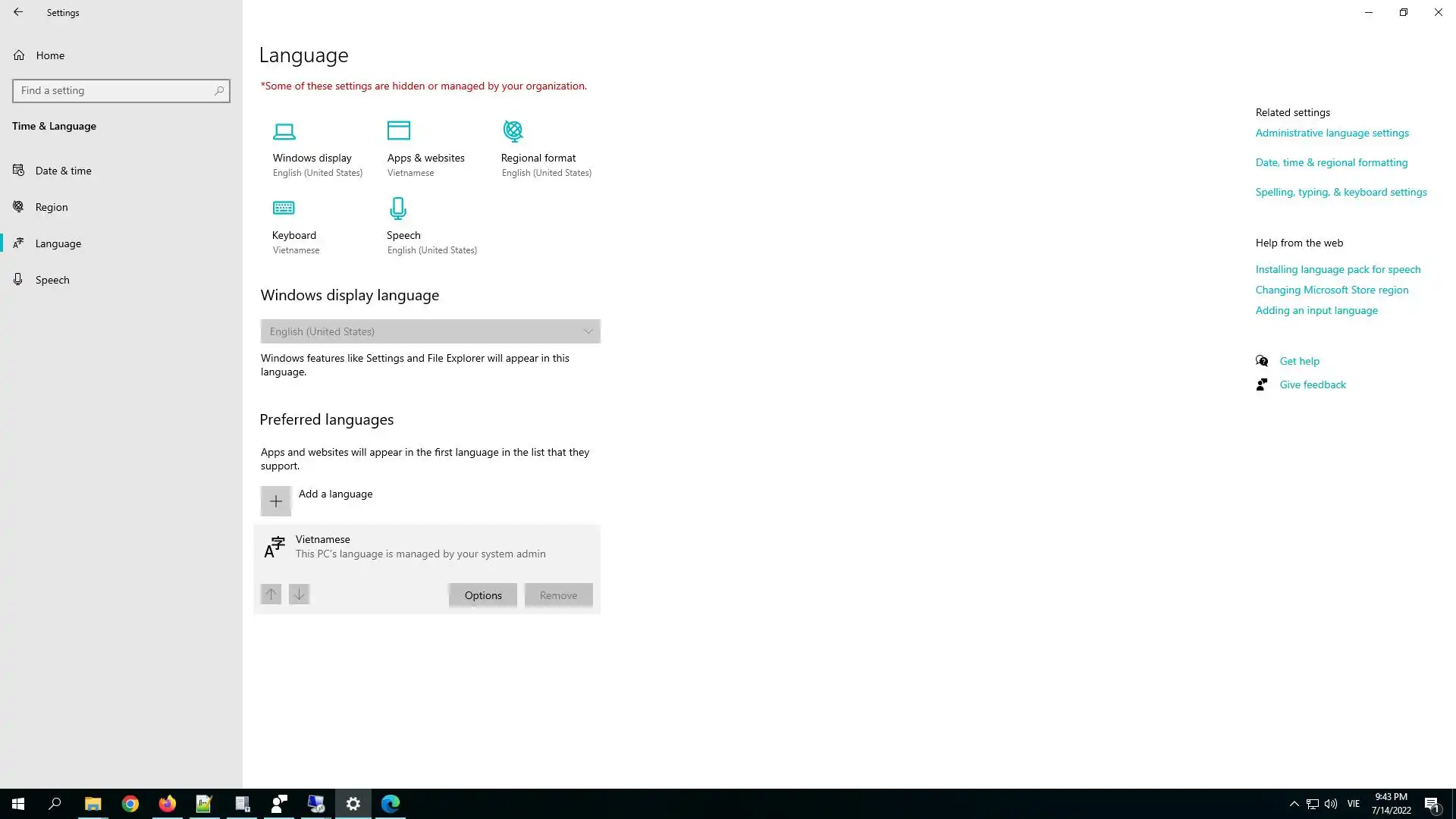Go back with the Settings back arrow
Image resolution: width=1456 pixels, height=819 pixels.
pyautogui.click(x=18, y=12)
